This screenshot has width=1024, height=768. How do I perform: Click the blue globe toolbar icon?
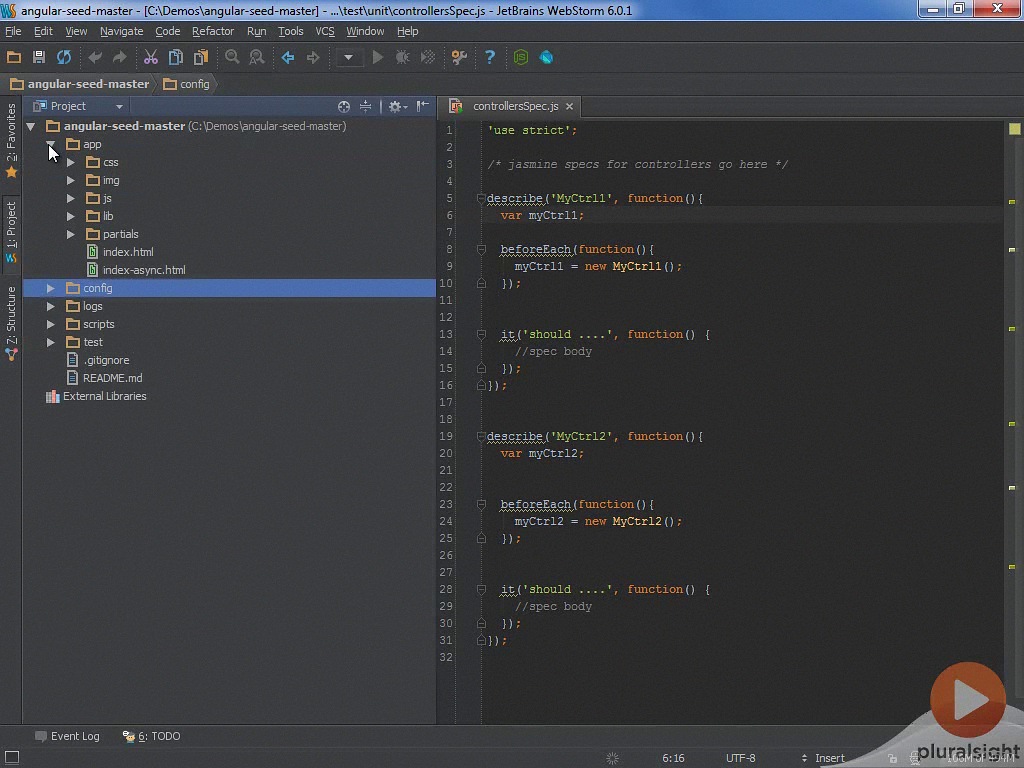(546, 57)
